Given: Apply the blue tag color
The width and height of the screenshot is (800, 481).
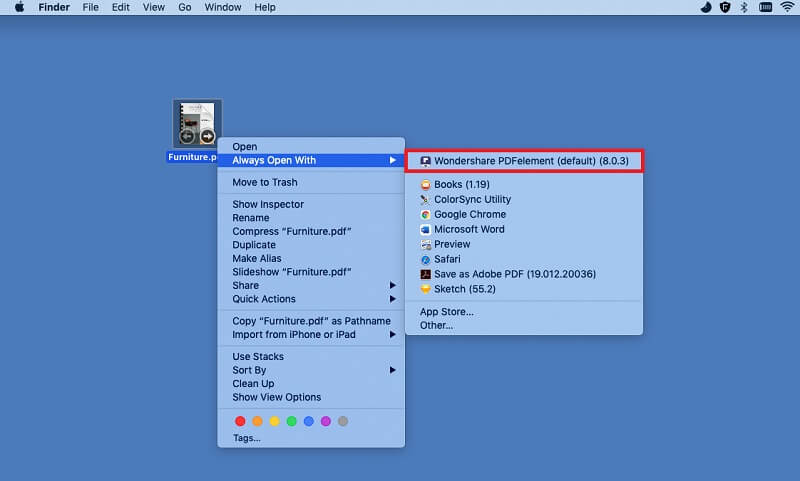Looking at the screenshot, I should [x=309, y=421].
